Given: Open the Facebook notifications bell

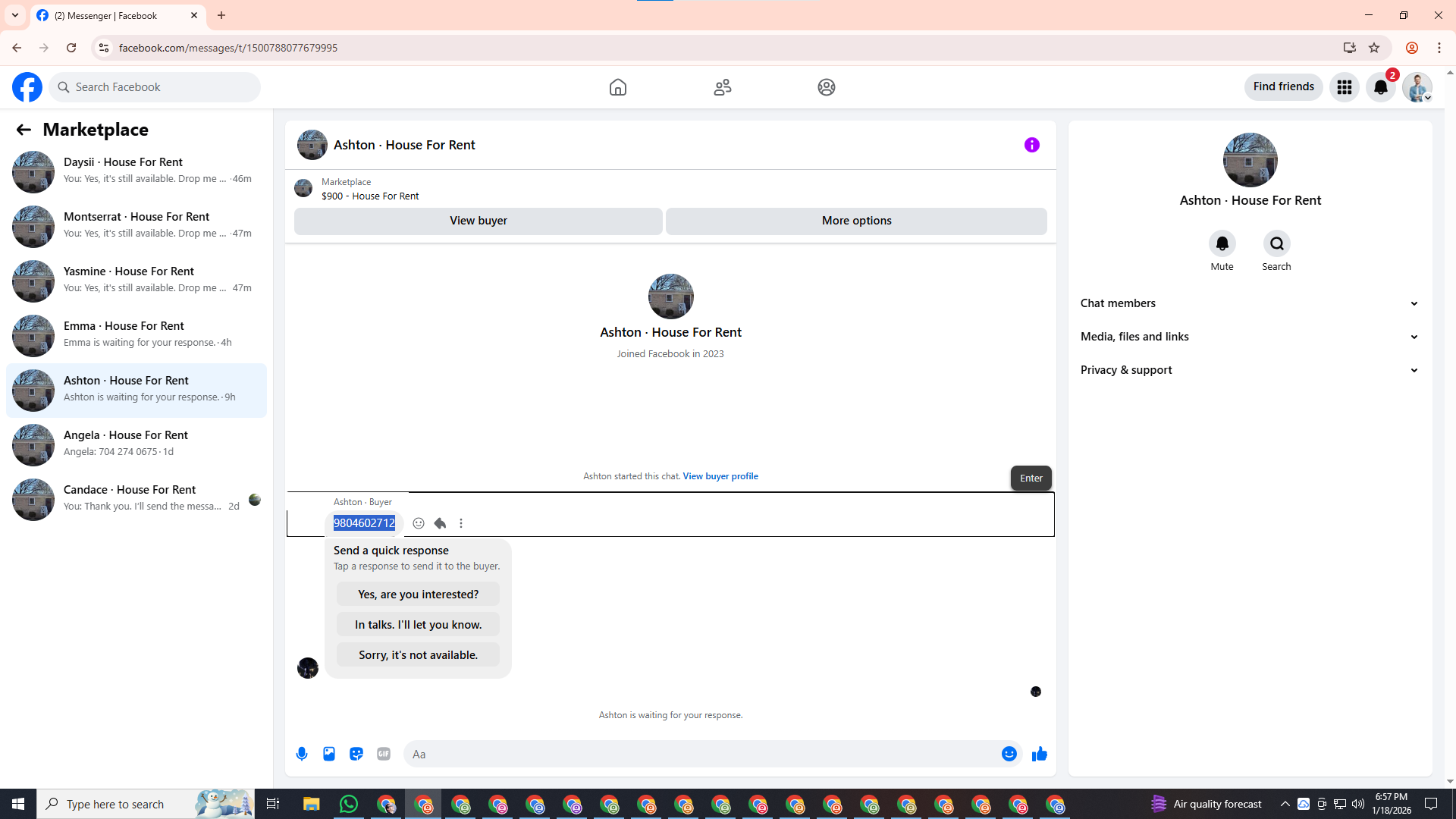Looking at the screenshot, I should [x=1380, y=87].
